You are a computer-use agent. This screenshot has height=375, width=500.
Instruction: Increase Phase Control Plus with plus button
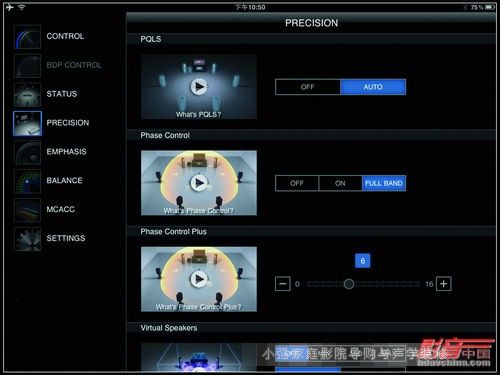444,284
